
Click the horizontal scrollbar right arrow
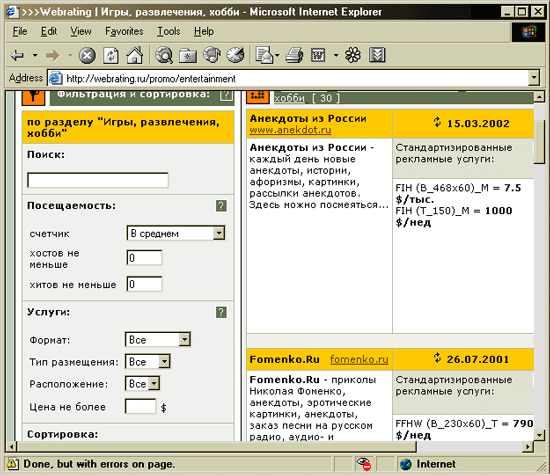528,447
